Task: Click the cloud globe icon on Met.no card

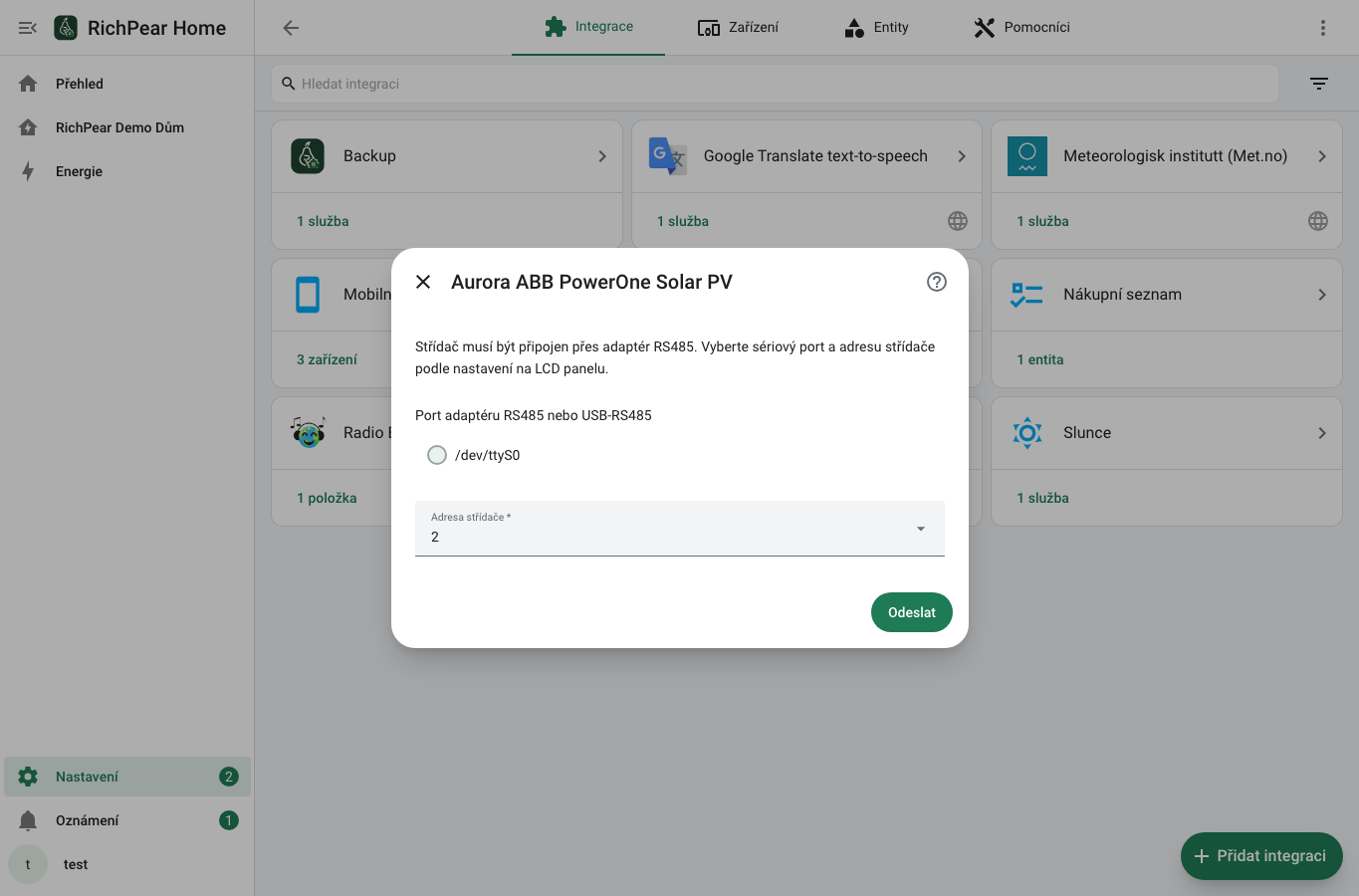Action: click(1318, 221)
